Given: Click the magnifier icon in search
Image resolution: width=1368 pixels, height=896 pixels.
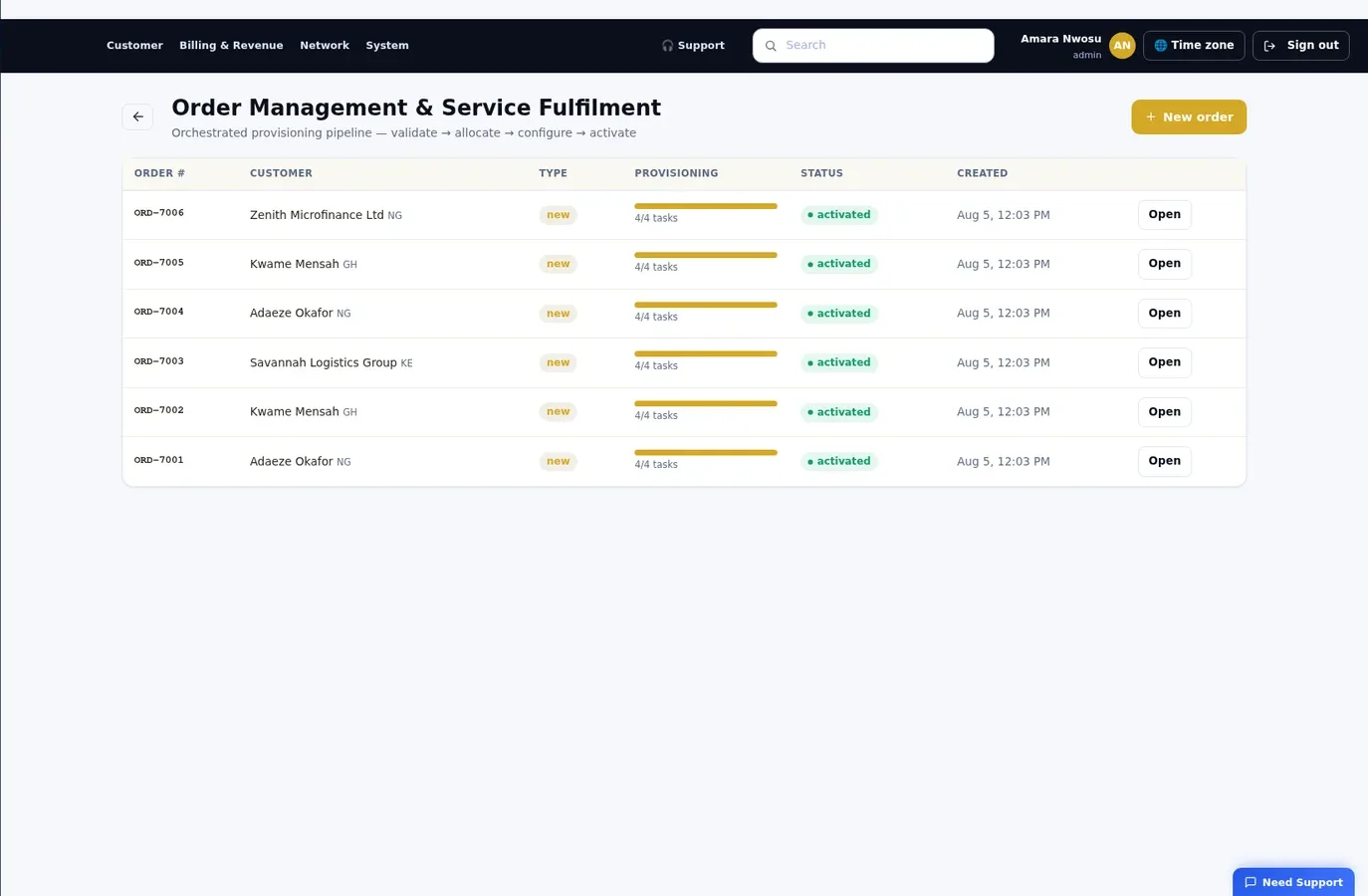Looking at the screenshot, I should 771,46.
